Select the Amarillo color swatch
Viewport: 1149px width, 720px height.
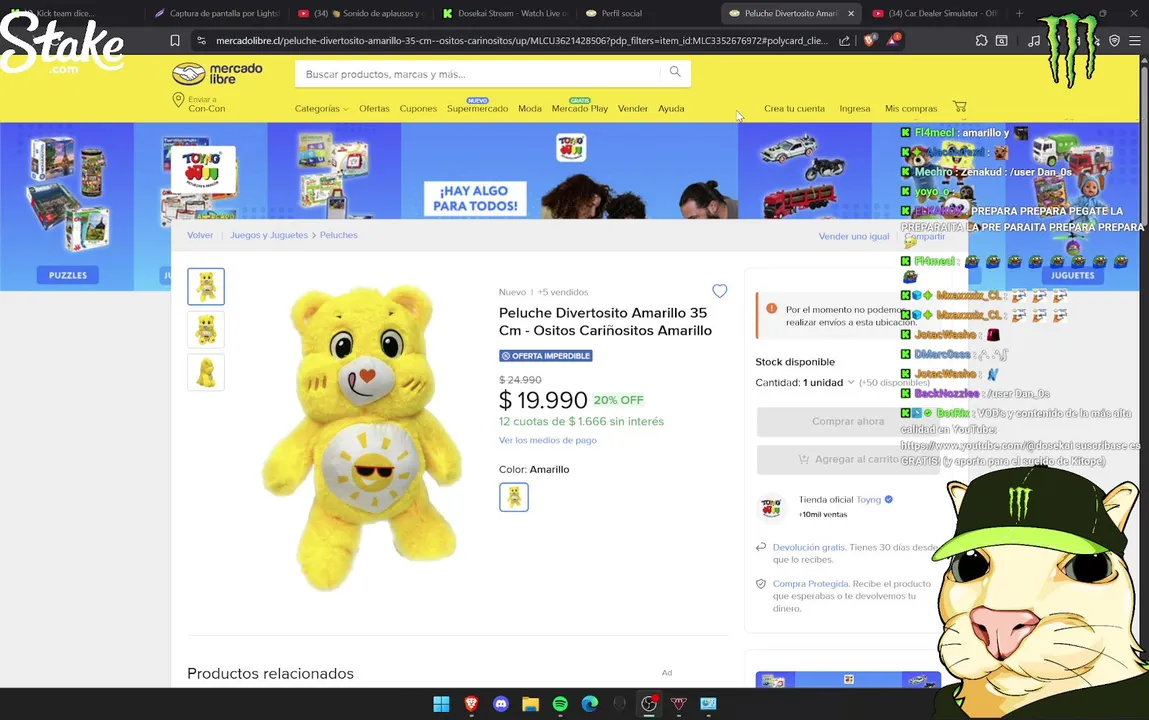pyautogui.click(x=514, y=497)
